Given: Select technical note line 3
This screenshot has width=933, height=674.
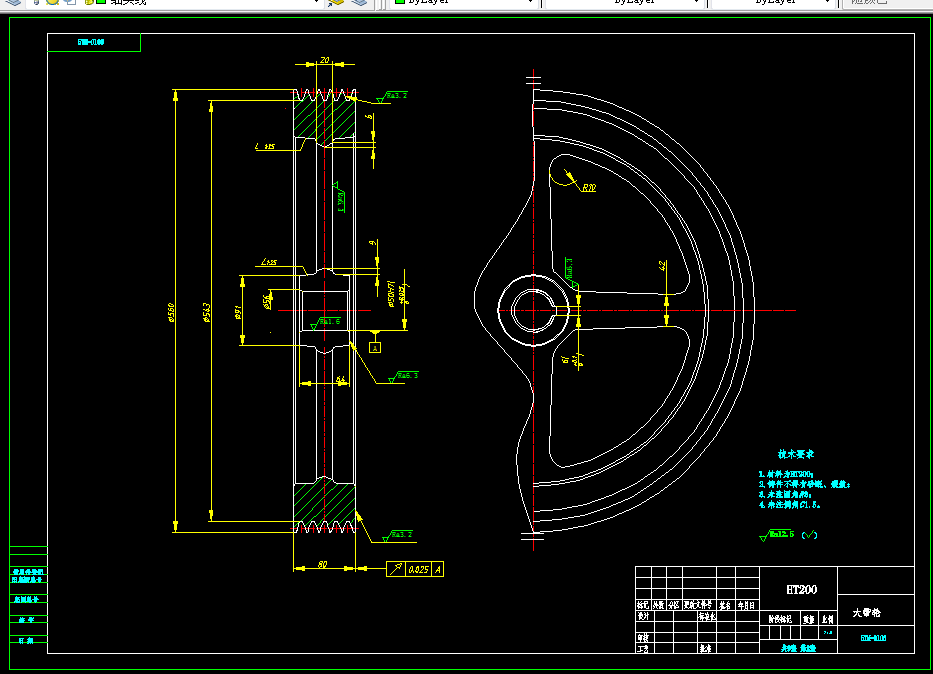Looking at the screenshot, I should [x=785, y=494].
